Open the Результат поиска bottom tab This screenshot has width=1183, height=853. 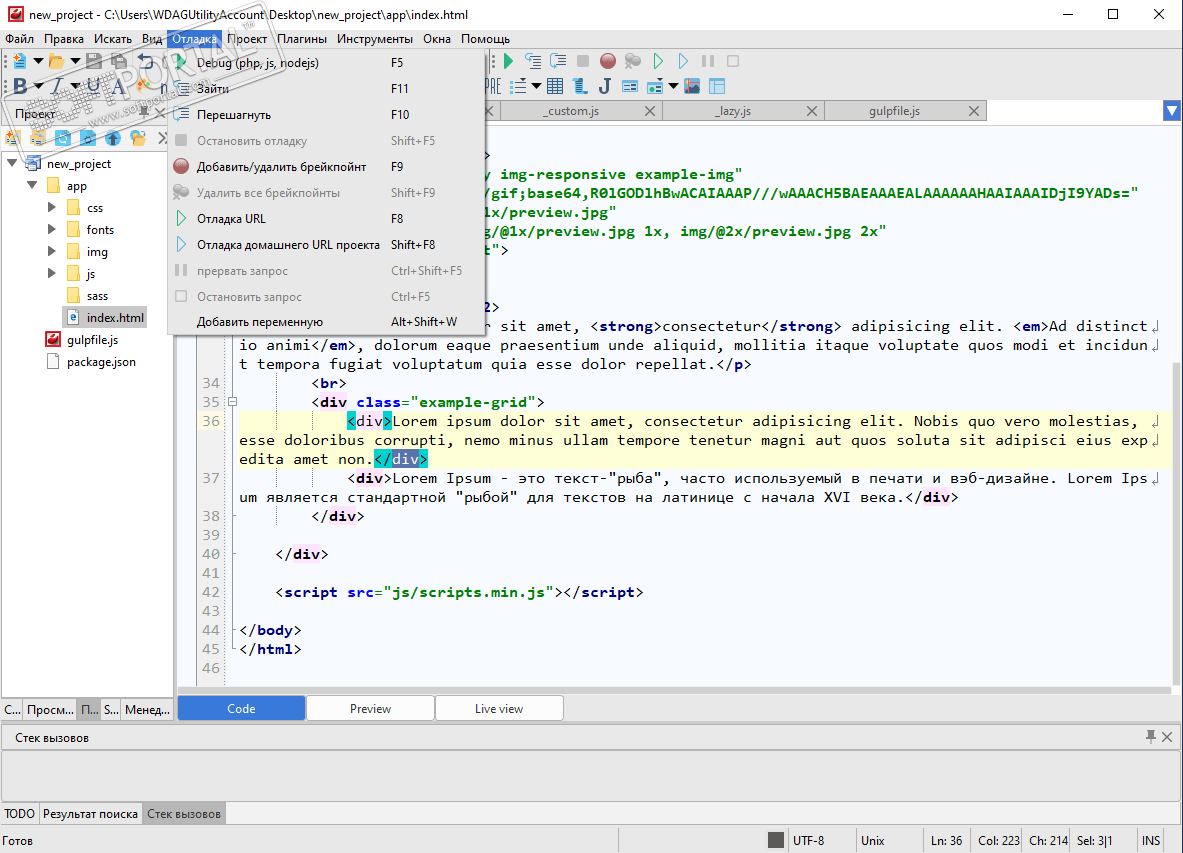[x=90, y=814]
